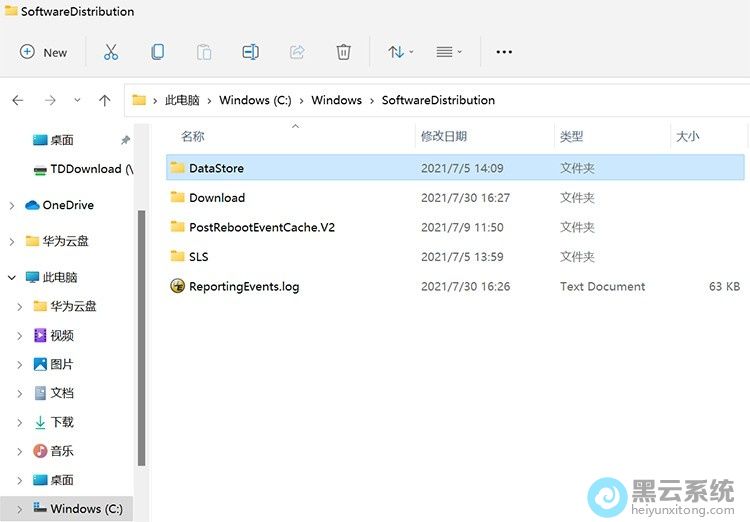Expand the OneDrive tree node
Image resolution: width=750 pixels, height=522 pixels.
(11, 205)
